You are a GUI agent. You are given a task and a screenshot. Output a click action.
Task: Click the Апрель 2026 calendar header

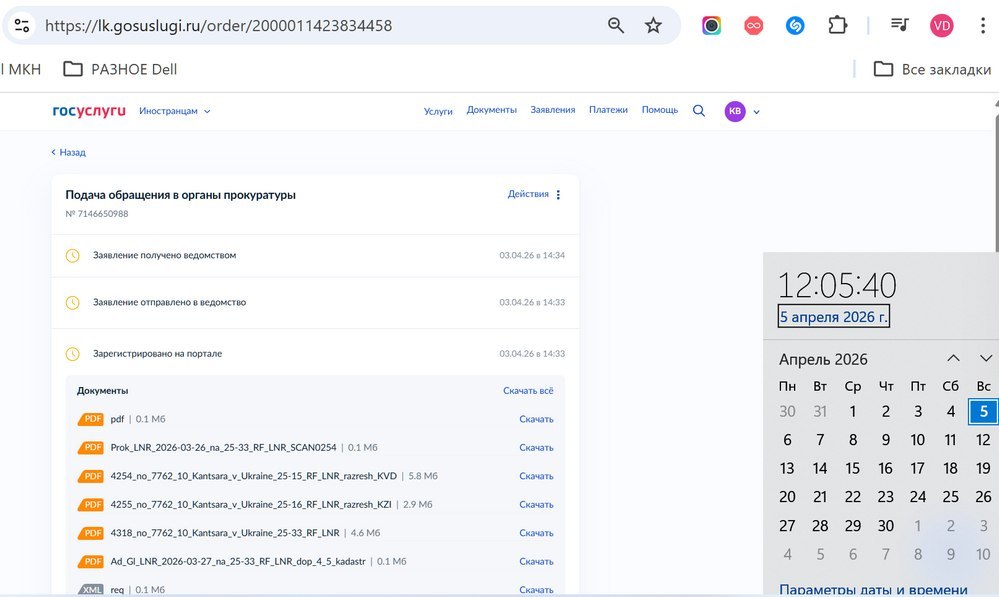[823, 359]
